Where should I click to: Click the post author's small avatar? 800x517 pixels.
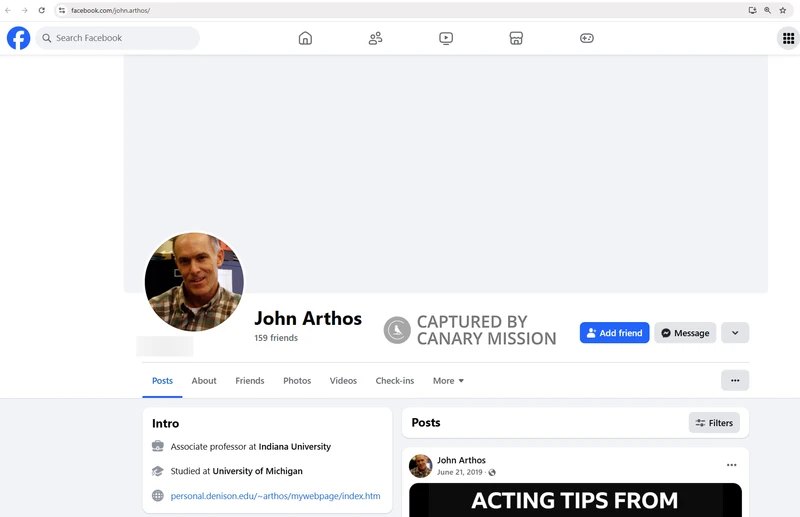pyautogui.click(x=420, y=466)
